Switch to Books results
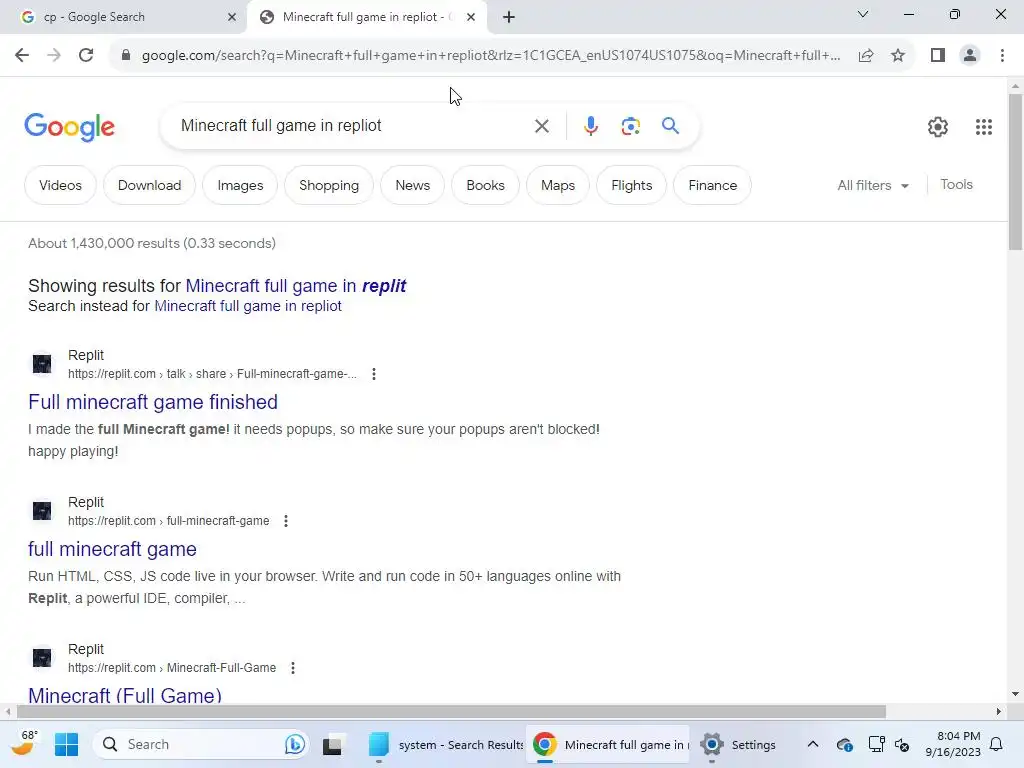The image size is (1024, 768). (485, 185)
